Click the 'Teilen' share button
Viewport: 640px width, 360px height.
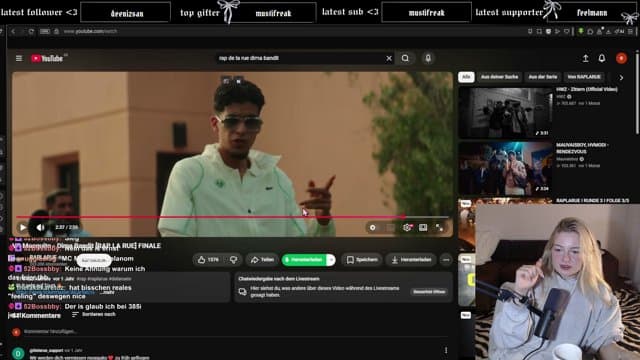click(262, 260)
